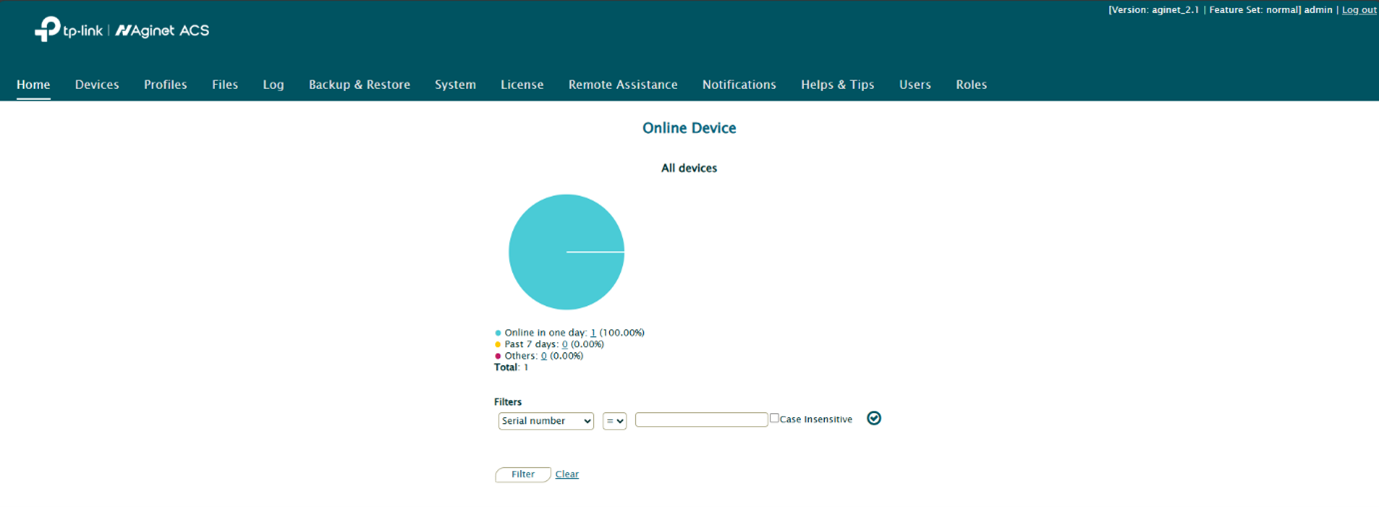Open the Online in one day count link
1379x507 pixels.
(x=593, y=333)
